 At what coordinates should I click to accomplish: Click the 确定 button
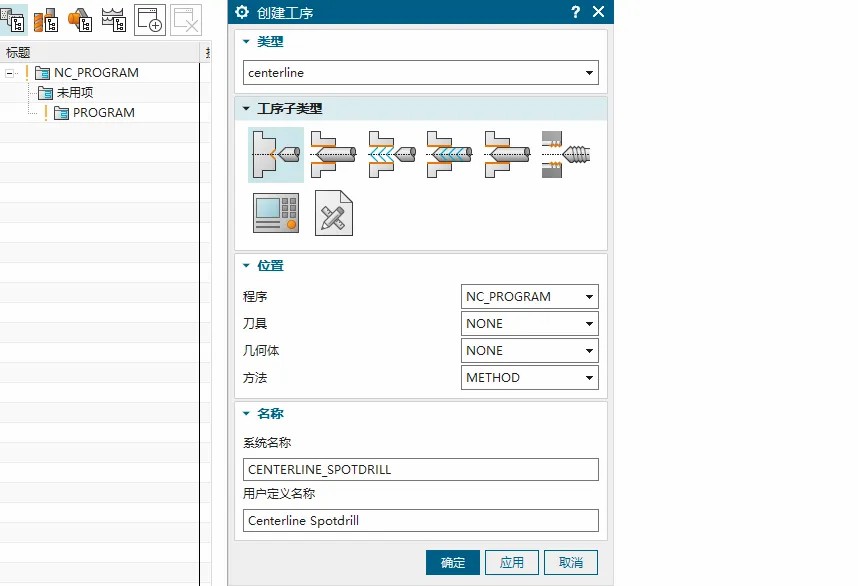(x=453, y=562)
